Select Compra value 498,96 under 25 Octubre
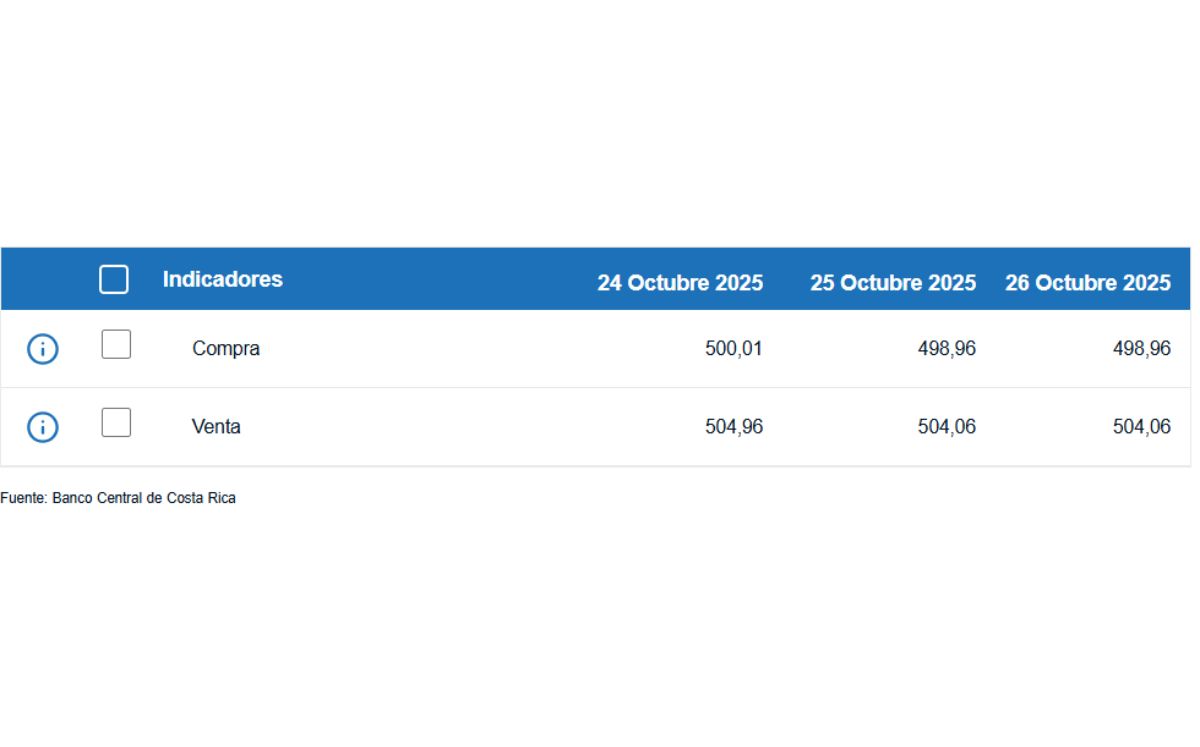1200x747 pixels. coord(946,349)
